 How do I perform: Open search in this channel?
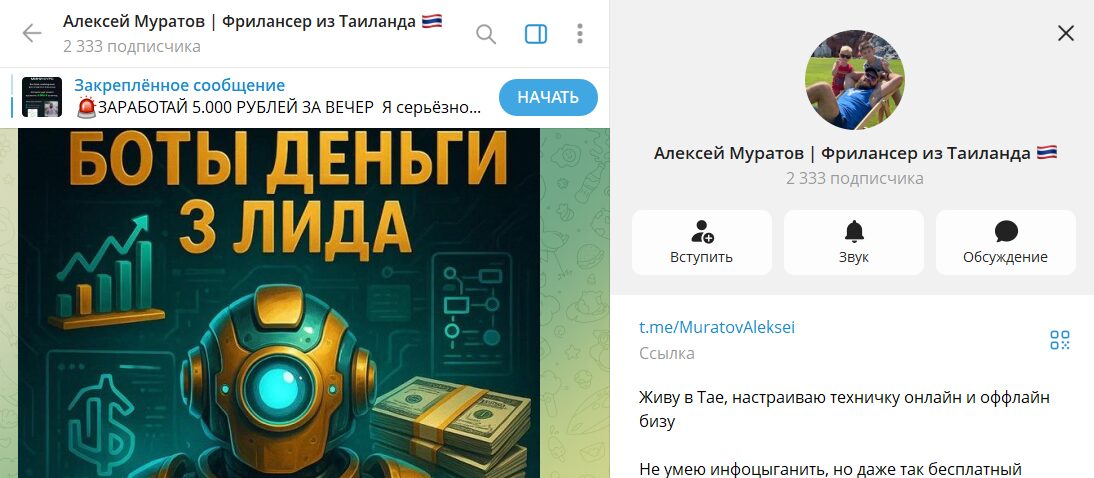[x=486, y=34]
